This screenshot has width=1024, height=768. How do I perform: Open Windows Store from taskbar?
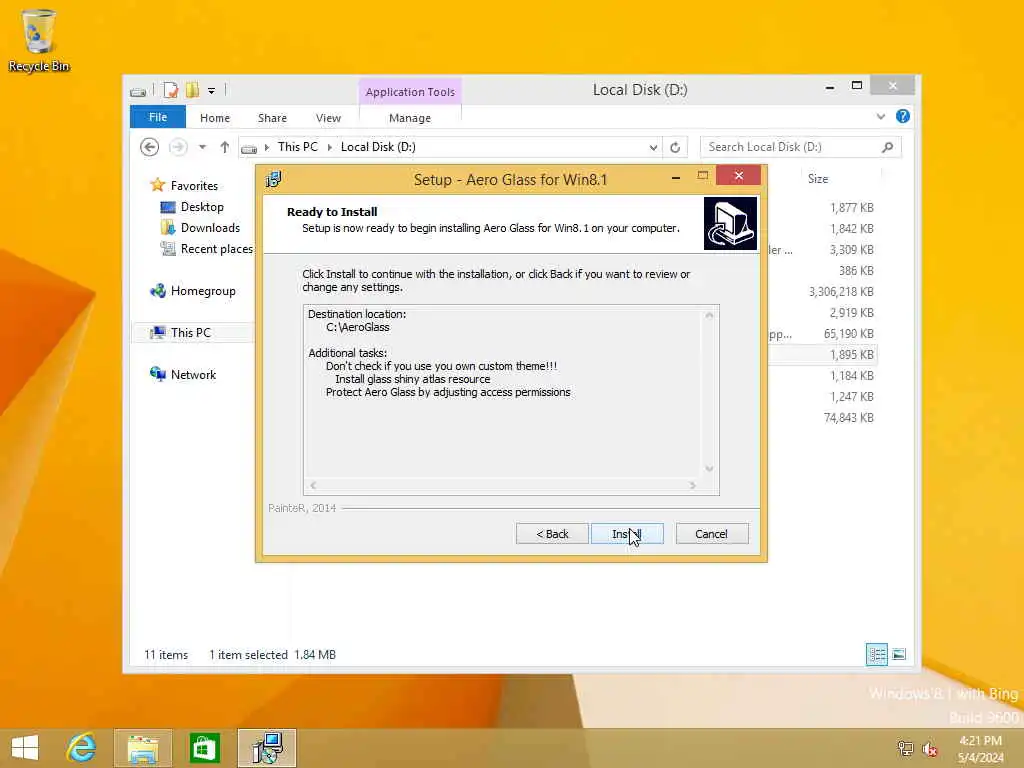[204, 748]
